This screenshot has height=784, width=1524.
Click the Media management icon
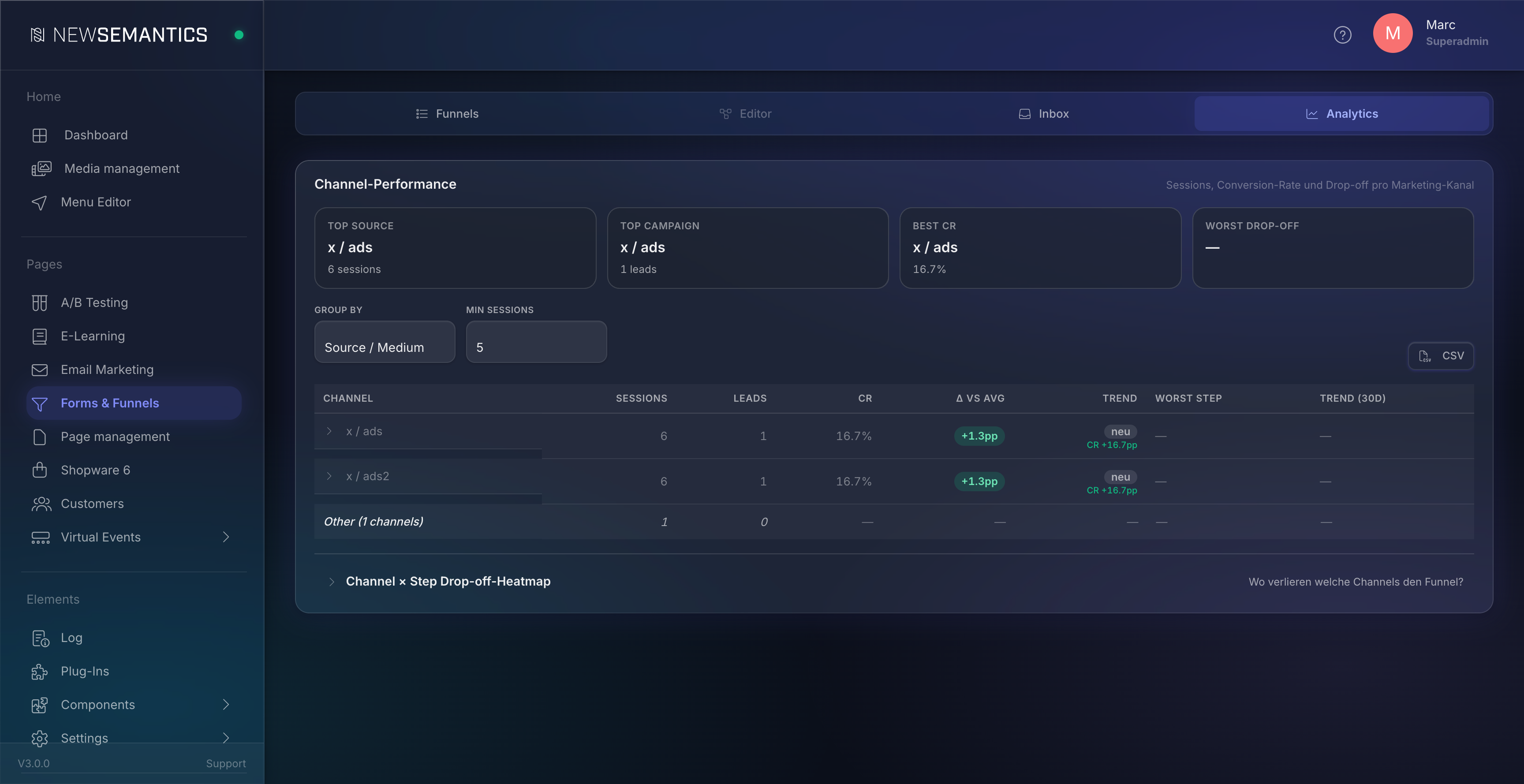[41, 168]
